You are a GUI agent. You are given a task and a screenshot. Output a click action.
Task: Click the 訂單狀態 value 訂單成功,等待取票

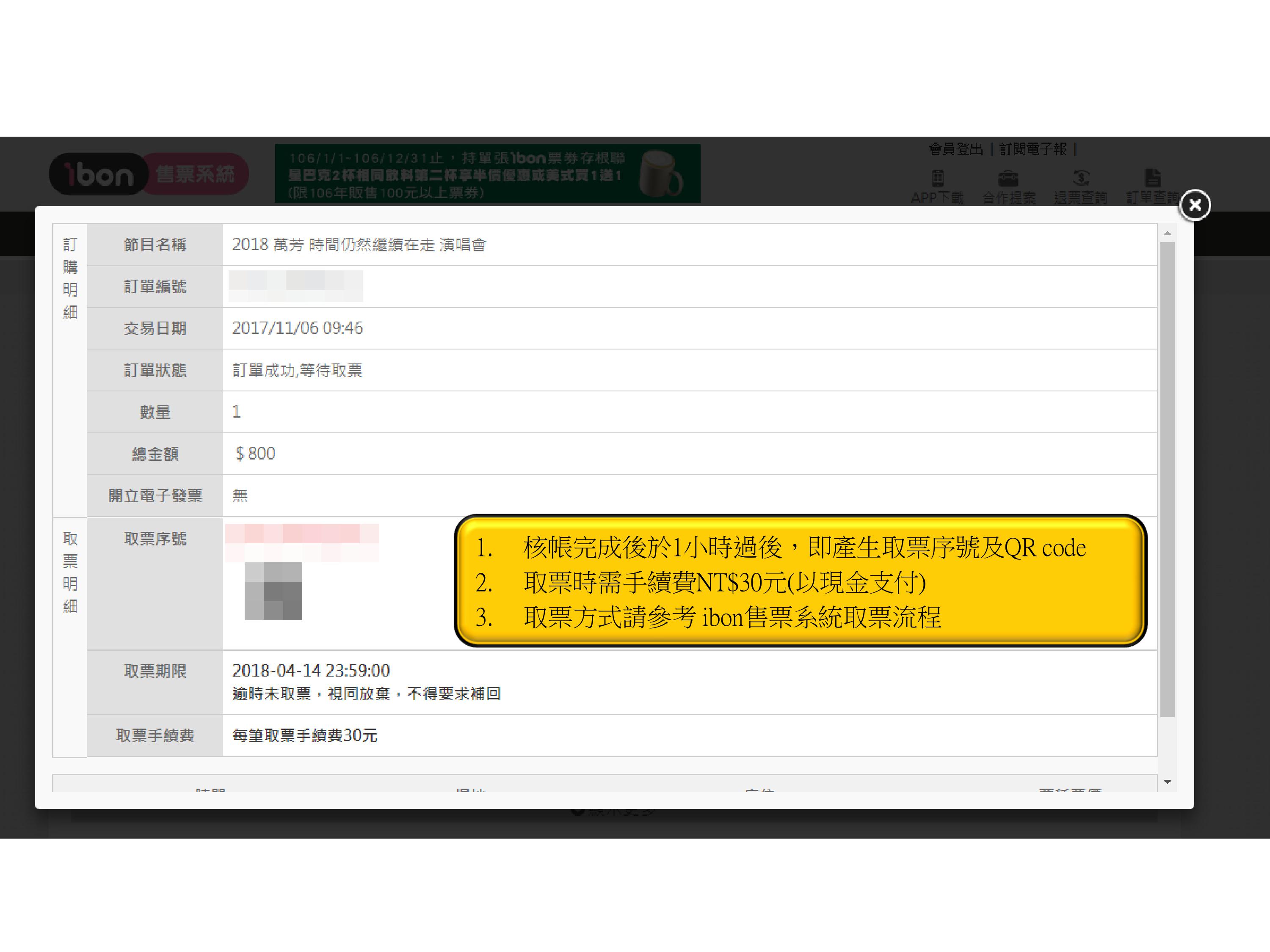(298, 371)
